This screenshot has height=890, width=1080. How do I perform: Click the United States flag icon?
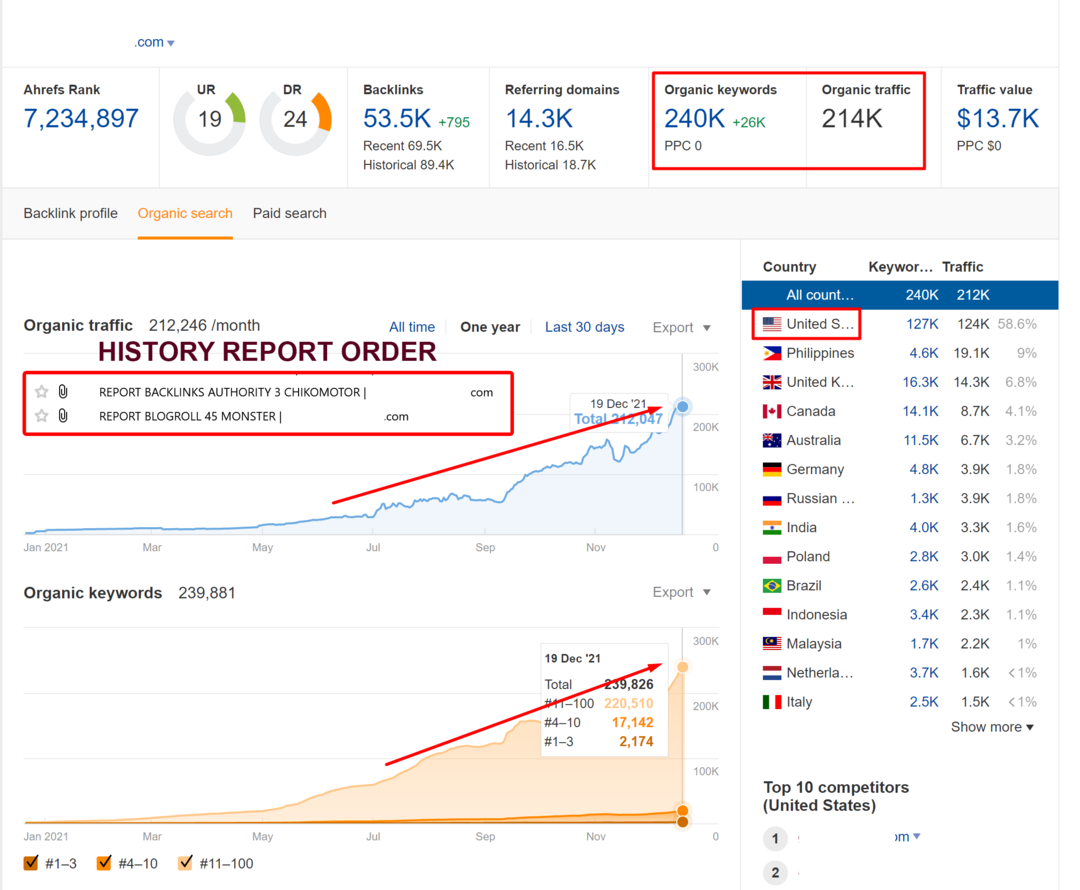[x=771, y=324]
